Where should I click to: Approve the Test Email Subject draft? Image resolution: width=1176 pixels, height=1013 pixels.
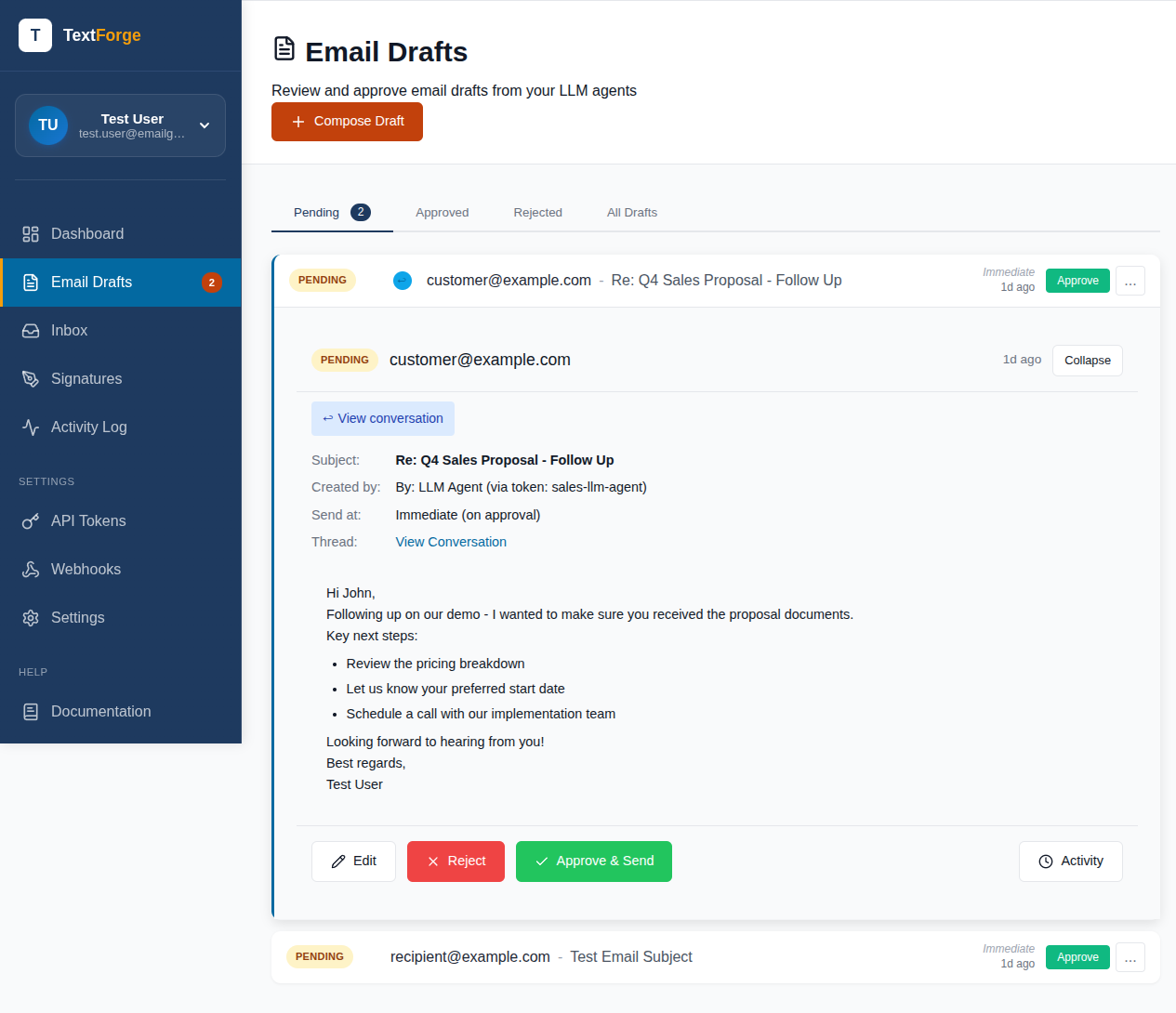tap(1077, 957)
